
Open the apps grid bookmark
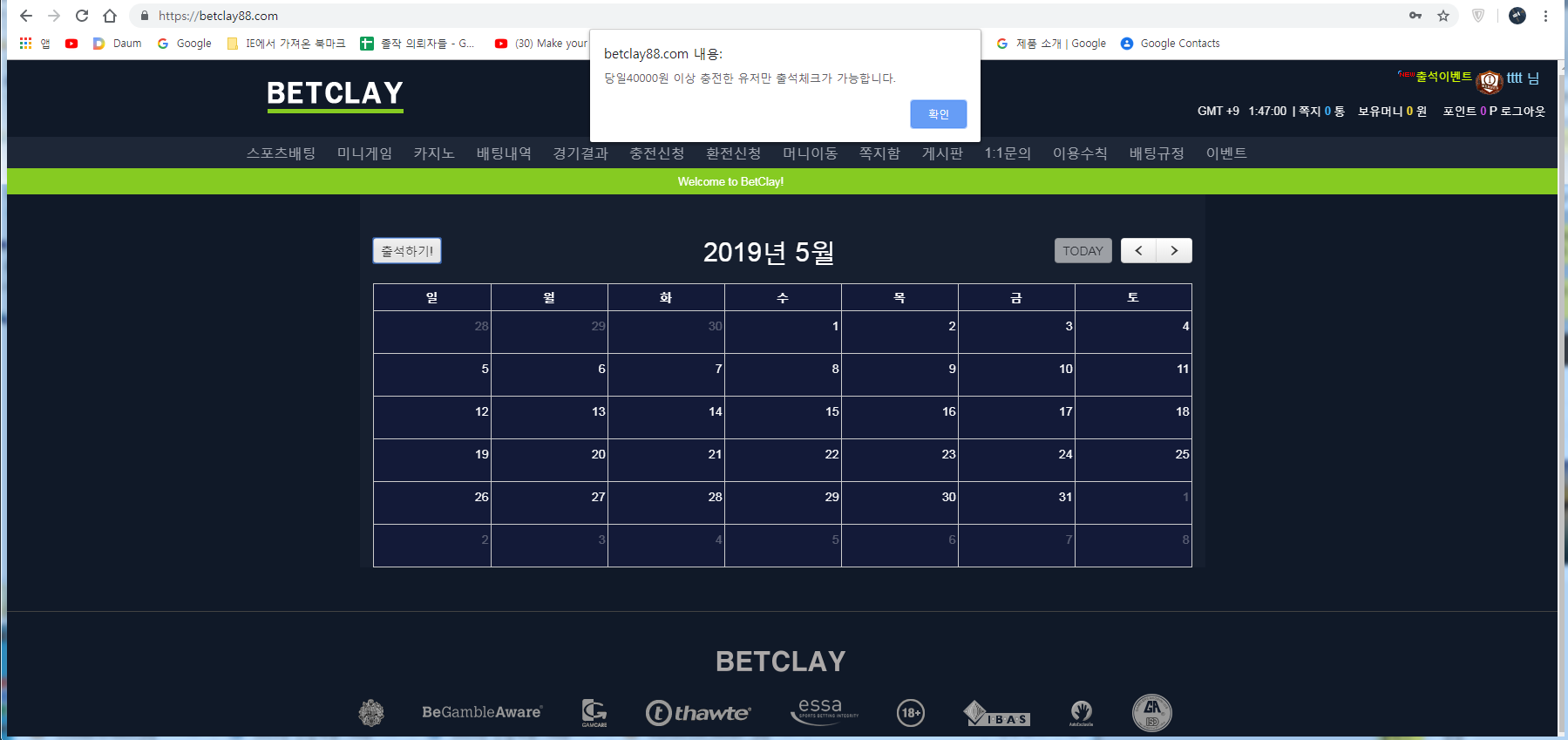point(25,43)
